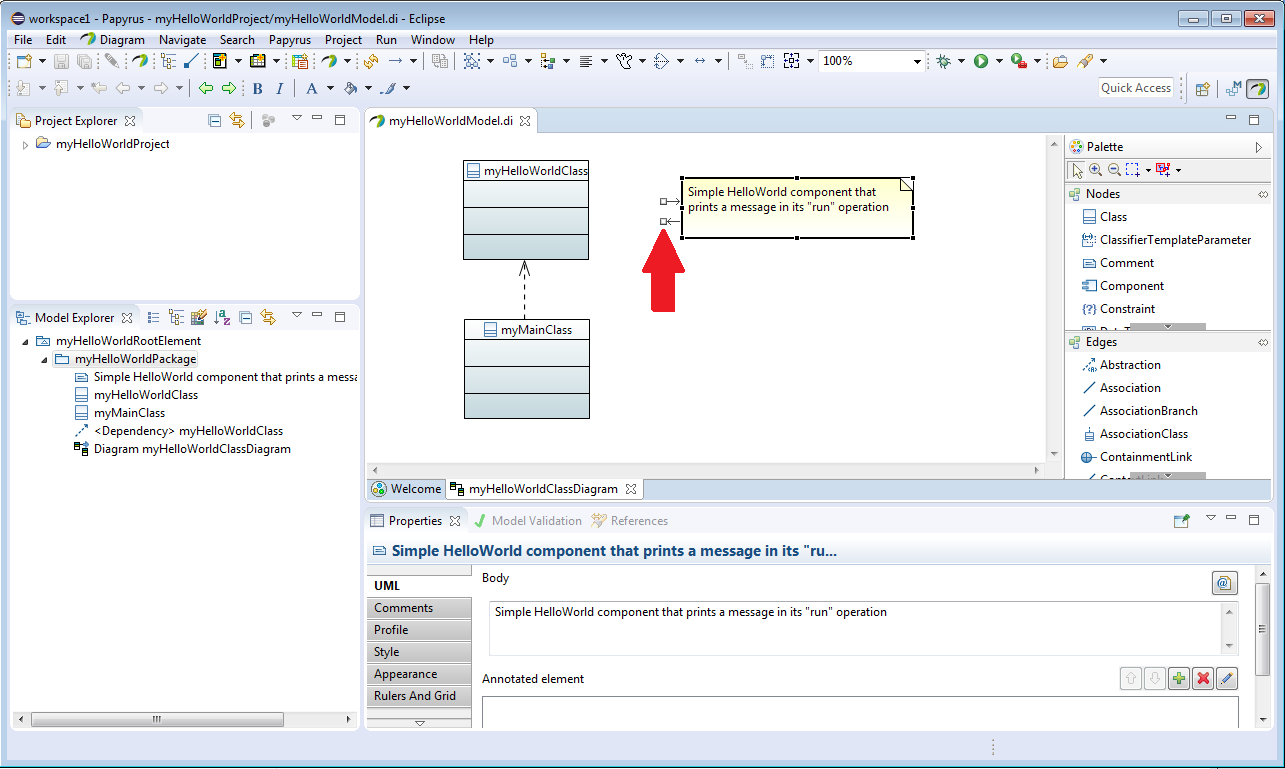Click the green Forward navigation arrow

click(x=229, y=88)
